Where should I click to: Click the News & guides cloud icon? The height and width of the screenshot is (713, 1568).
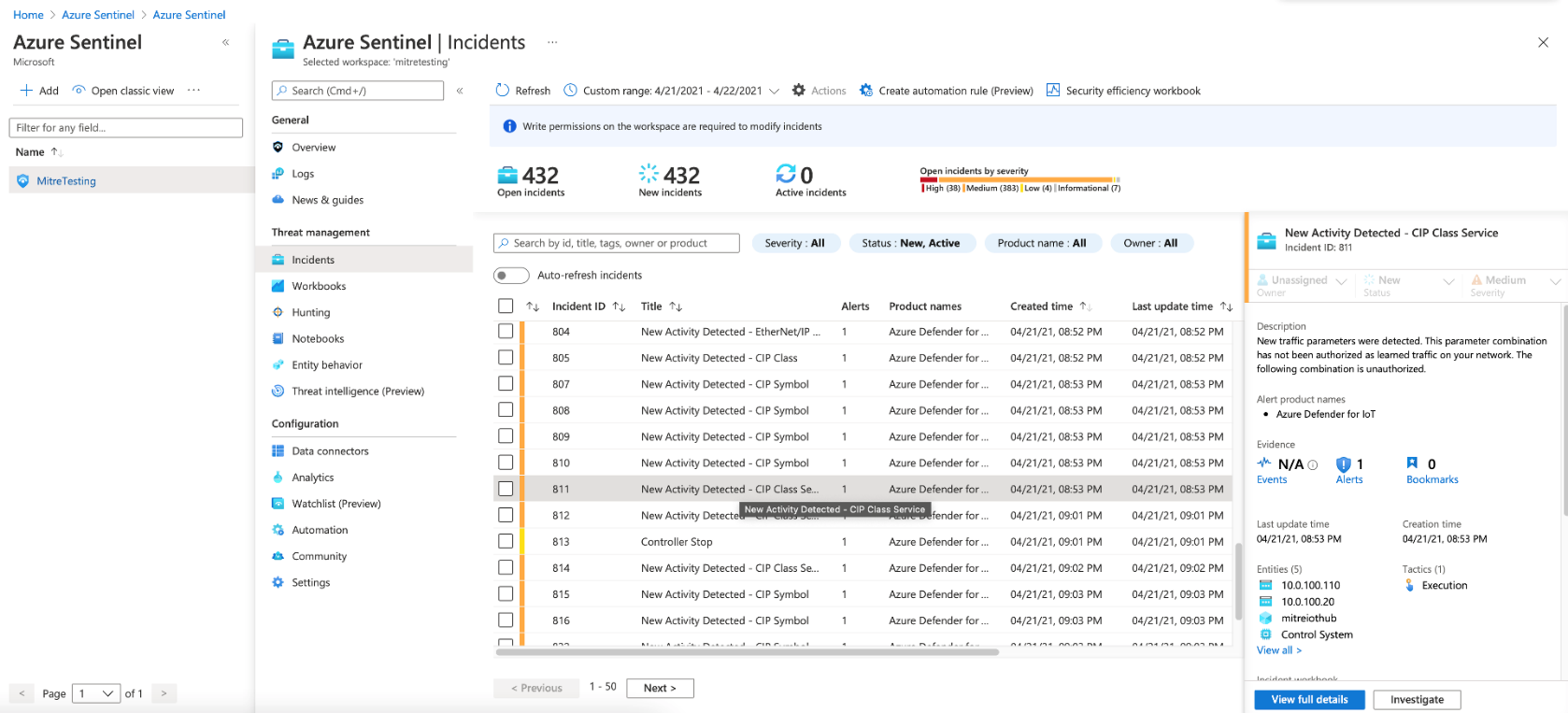point(278,200)
